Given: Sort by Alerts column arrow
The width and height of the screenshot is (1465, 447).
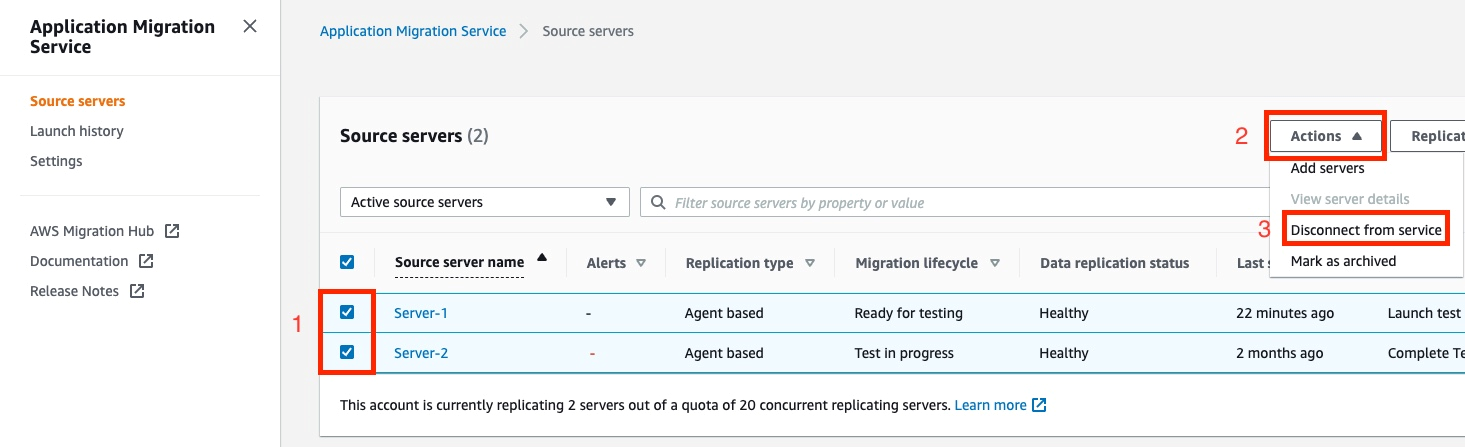Looking at the screenshot, I should [641, 263].
